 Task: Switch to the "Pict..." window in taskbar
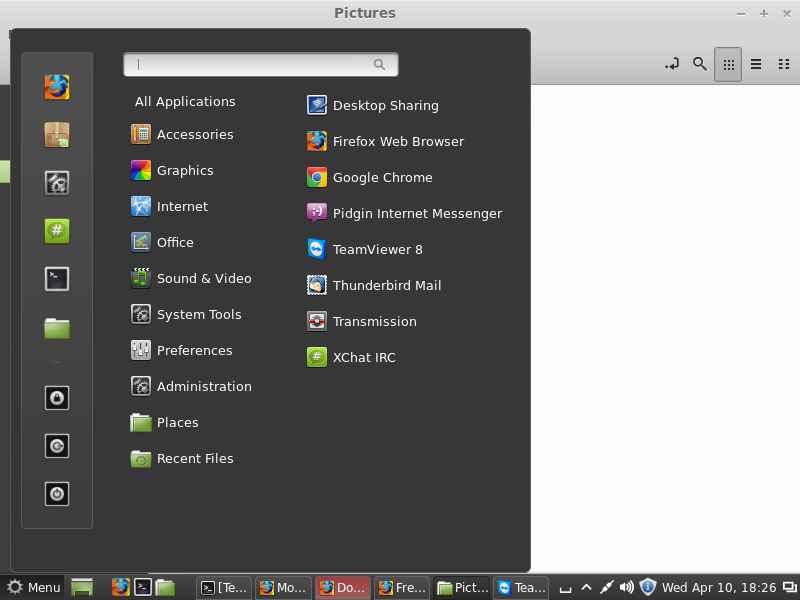coord(461,588)
